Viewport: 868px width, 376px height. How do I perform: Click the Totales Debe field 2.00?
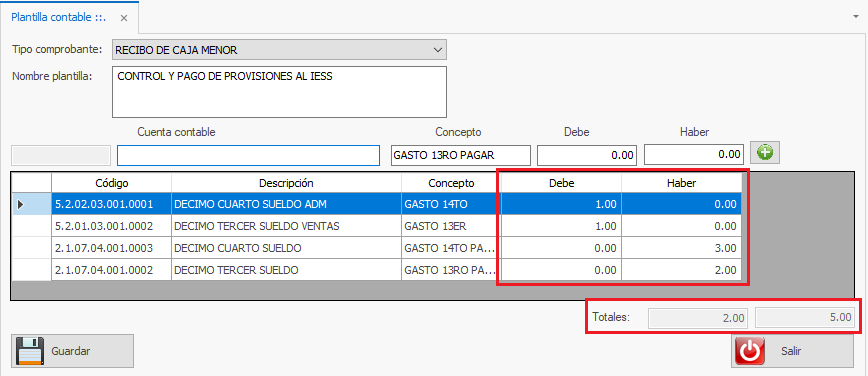point(699,318)
